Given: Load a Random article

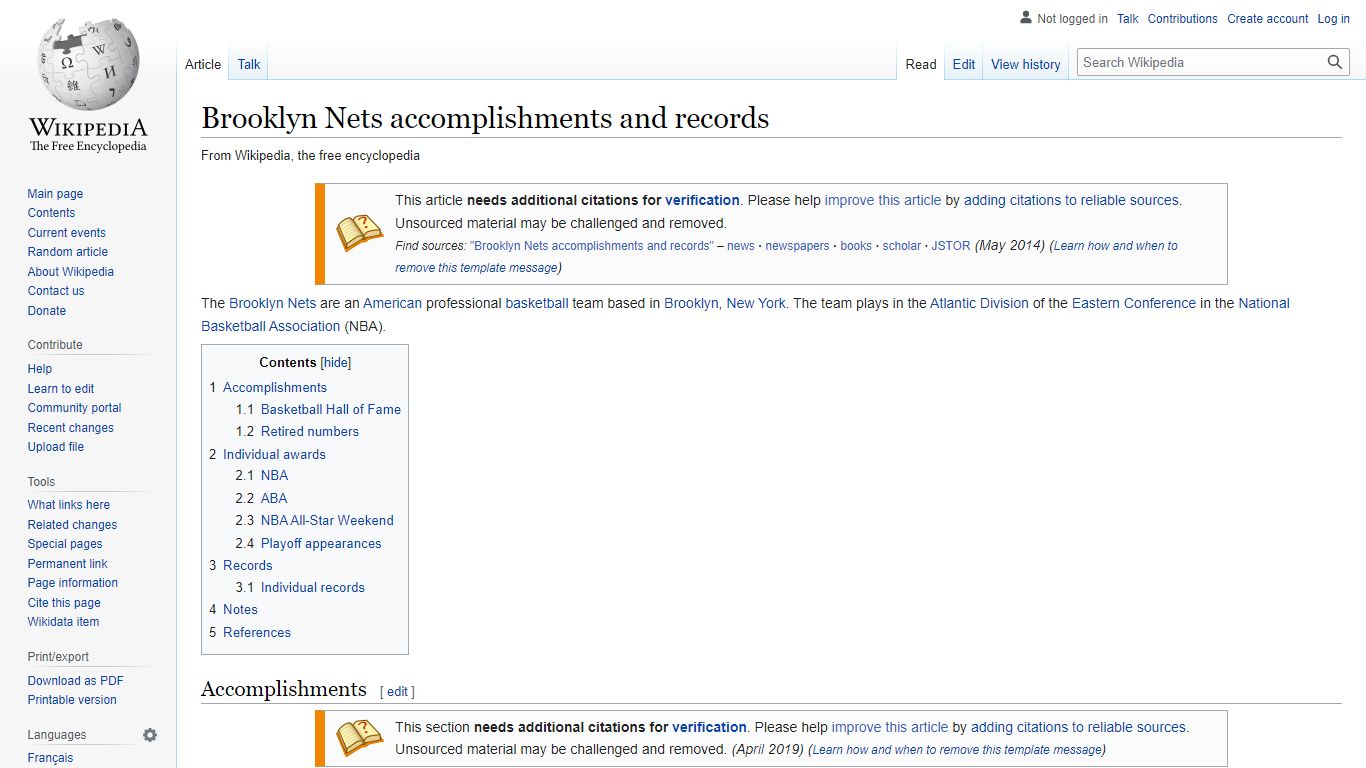Looking at the screenshot, I should click(67, 252).
